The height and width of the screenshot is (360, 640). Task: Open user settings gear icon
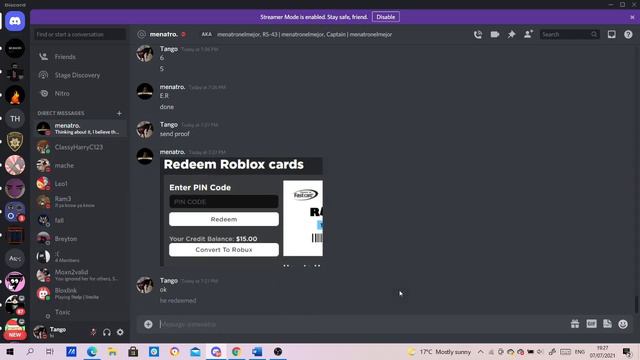120,332
